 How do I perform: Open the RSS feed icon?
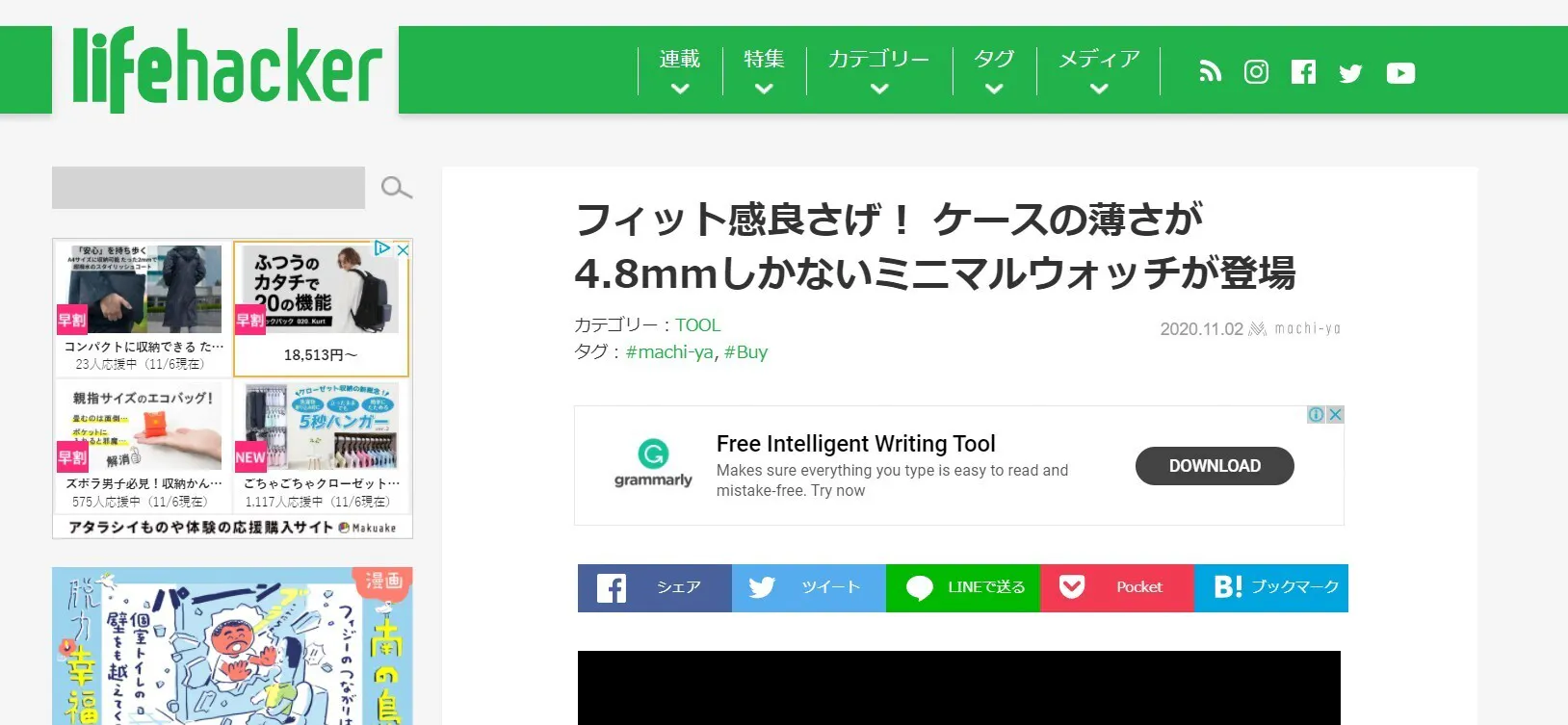point(1210,71)
